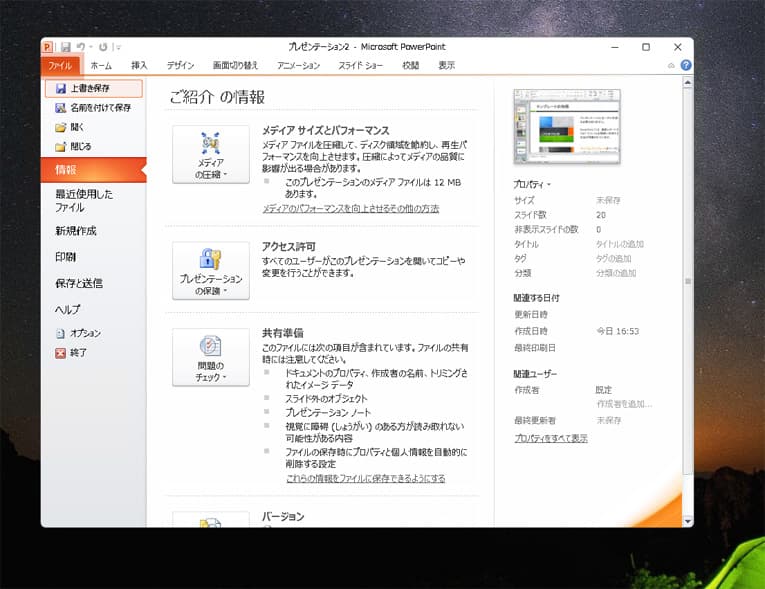The height and width of the screenshot is (589, 765).
Task: Click the 閉じる folder icon
Action: coord(60,146)
